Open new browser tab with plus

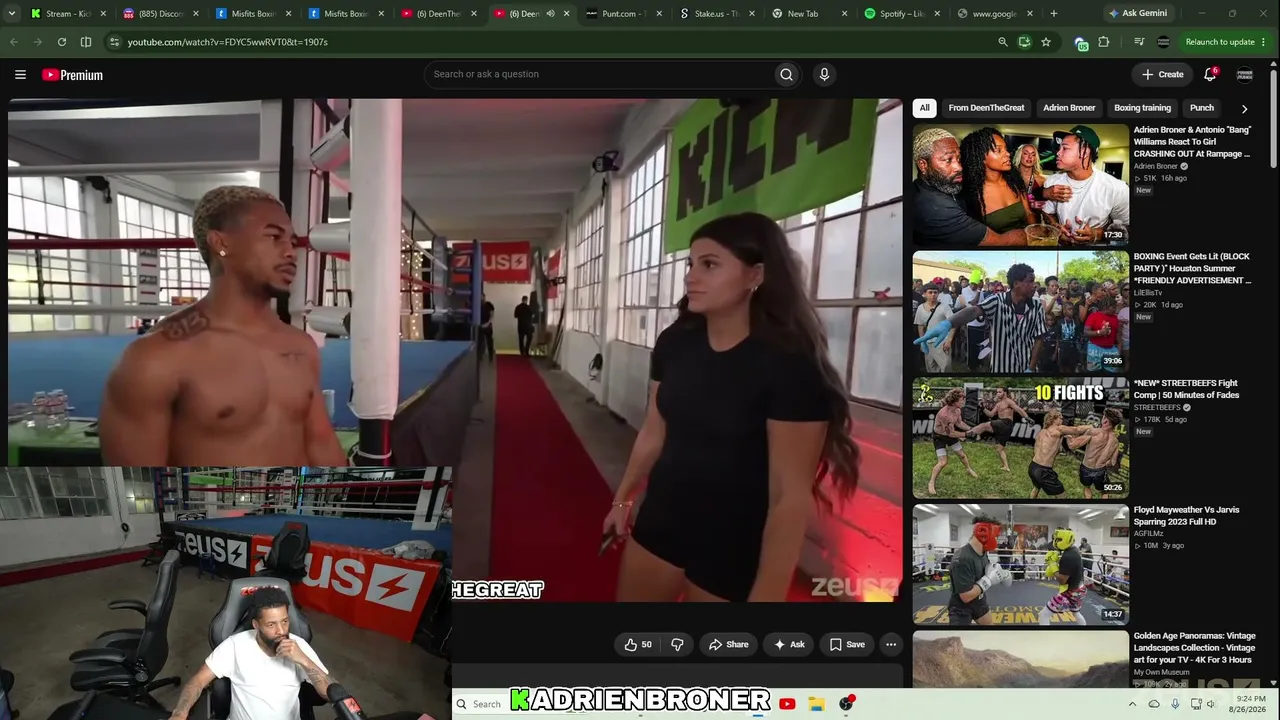pos(1054,14)
